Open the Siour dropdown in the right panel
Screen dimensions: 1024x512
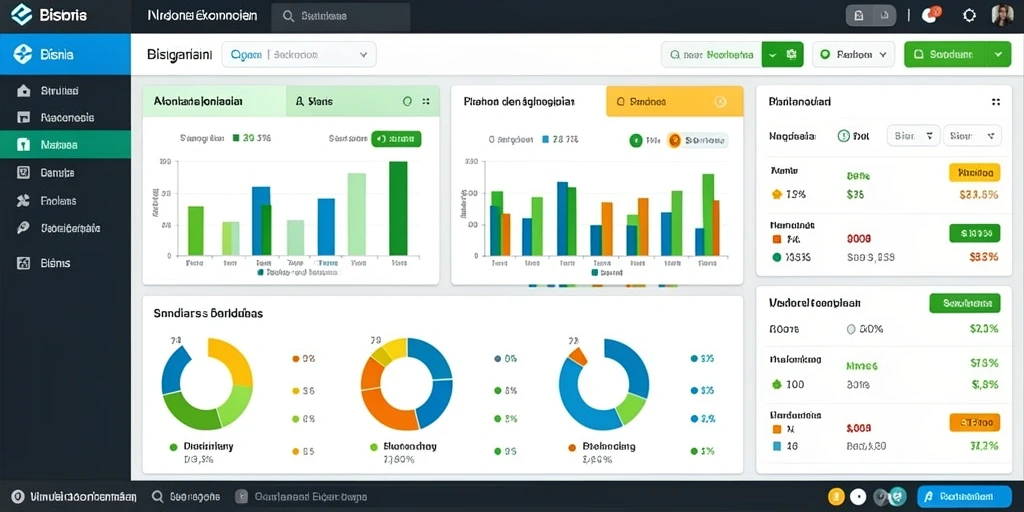pyautogui.click(x=972, y=136)
